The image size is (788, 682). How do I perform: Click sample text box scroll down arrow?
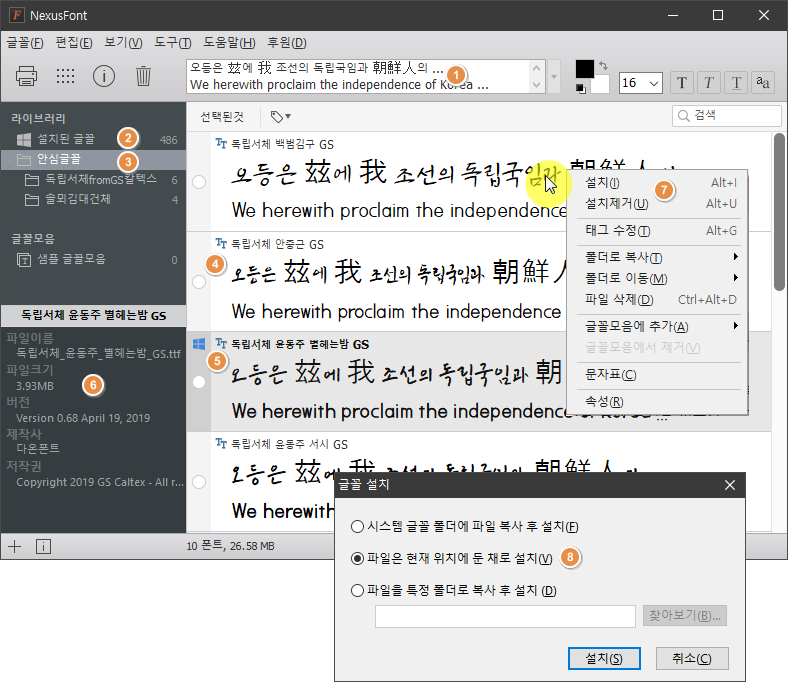pyautogui.click(x=536, y=85)
